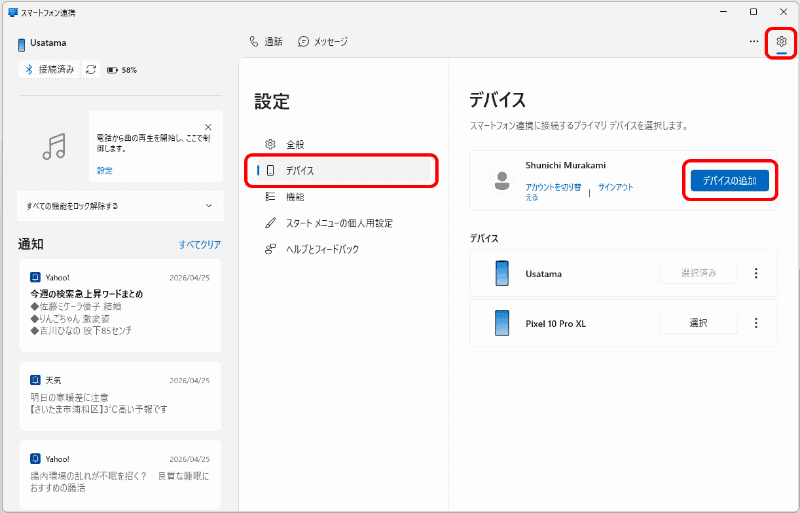Viewport: 800px width, 513px height.
Task: Click the music note icon
Action: 54,146
